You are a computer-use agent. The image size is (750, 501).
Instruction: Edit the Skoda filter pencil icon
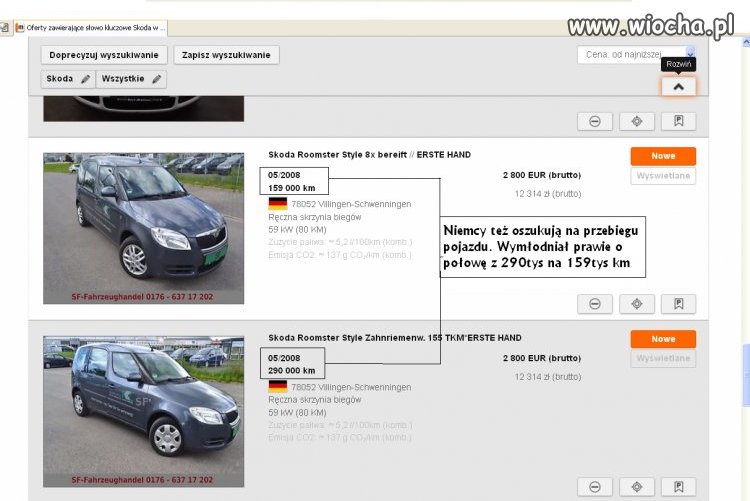(x=85, y=79)
